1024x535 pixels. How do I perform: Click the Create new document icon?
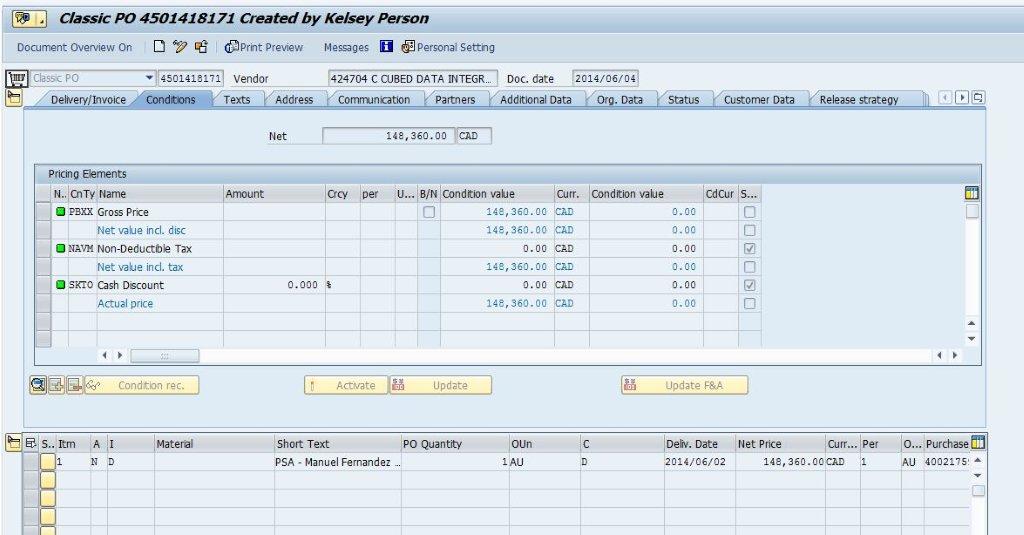point(160,47)
